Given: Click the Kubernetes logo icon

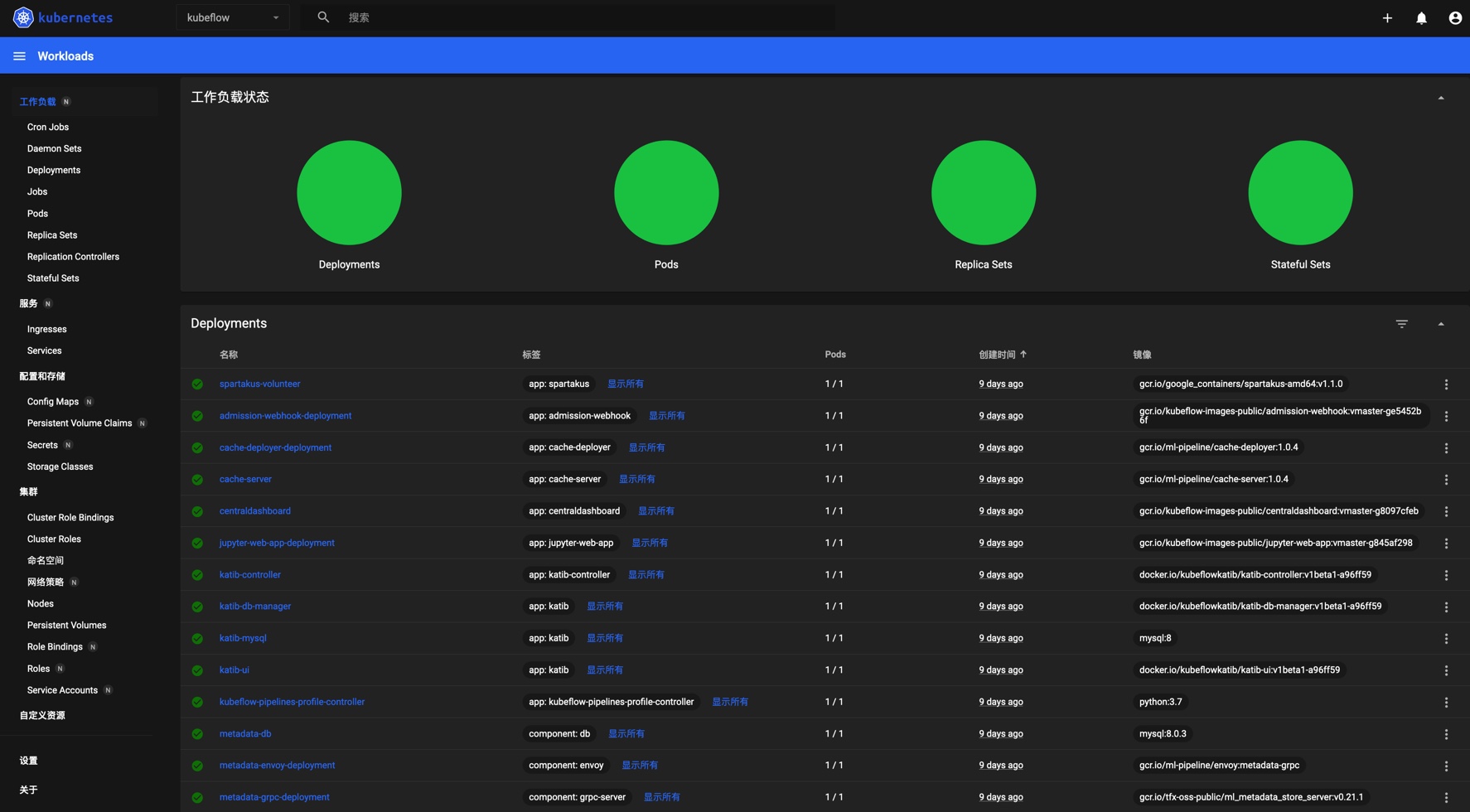Looking at the screenshot, I should coord(23,17).
